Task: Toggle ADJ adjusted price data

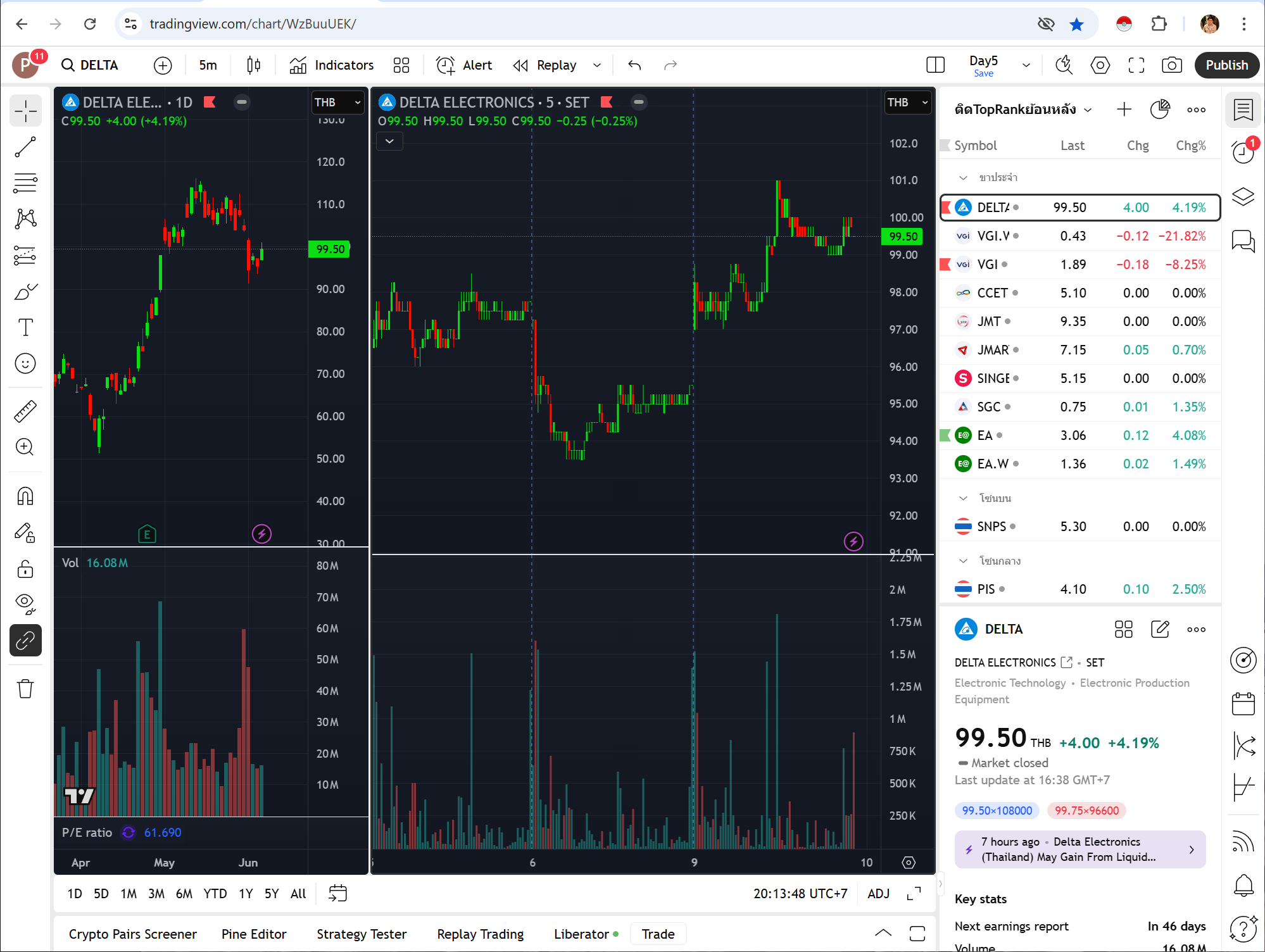Action: [x=878, y=893]
